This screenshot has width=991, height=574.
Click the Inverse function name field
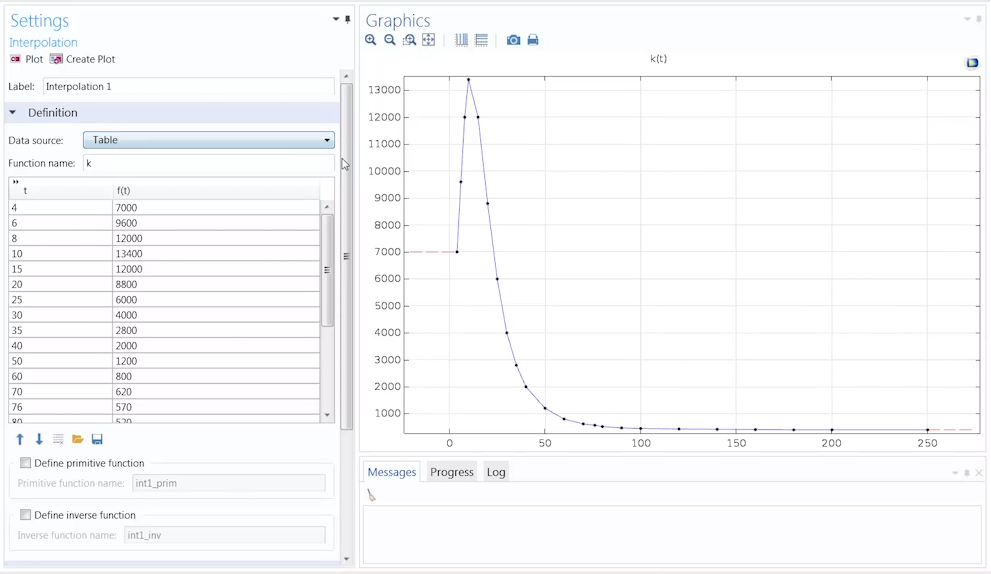tap(224, 535)
